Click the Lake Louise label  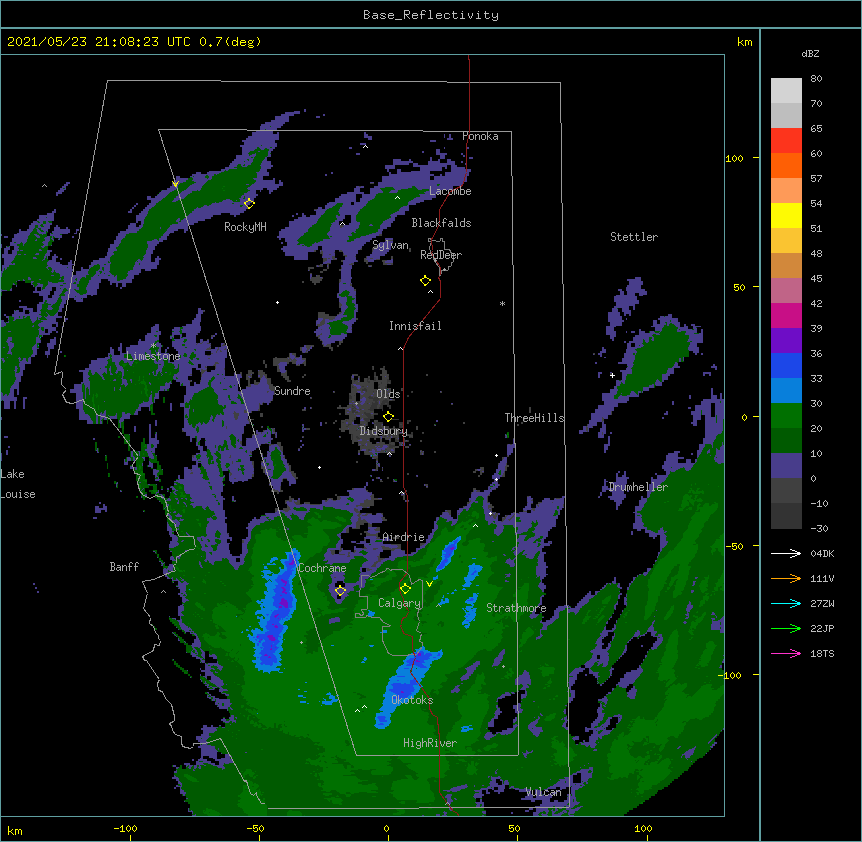point(18,484)
